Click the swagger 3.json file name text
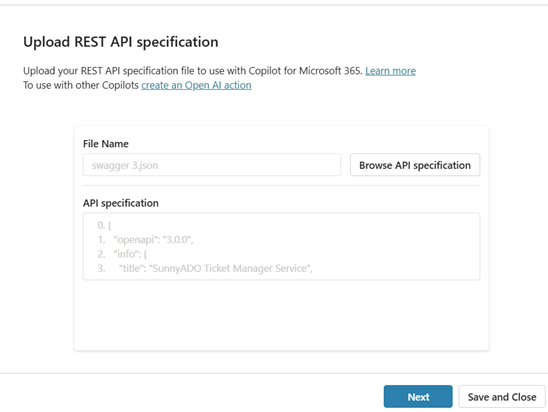Viewport: 548px width, 412px height. tap(125, 165)
